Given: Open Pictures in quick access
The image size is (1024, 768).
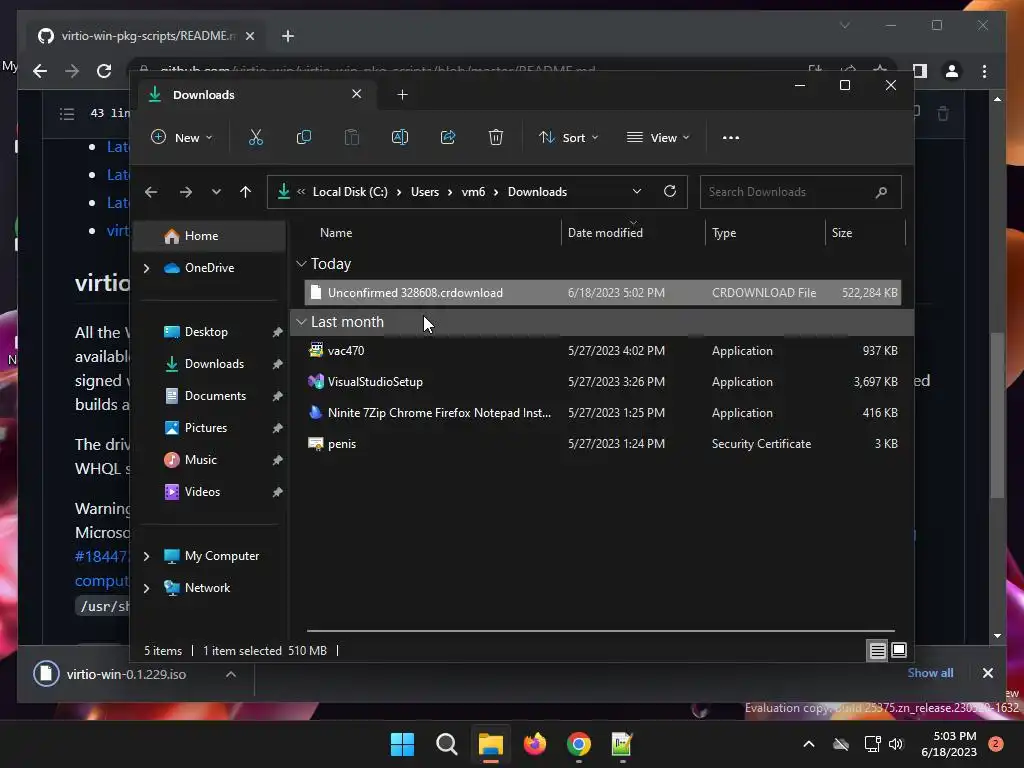Looking at the screenshot, I should point(206,428).
